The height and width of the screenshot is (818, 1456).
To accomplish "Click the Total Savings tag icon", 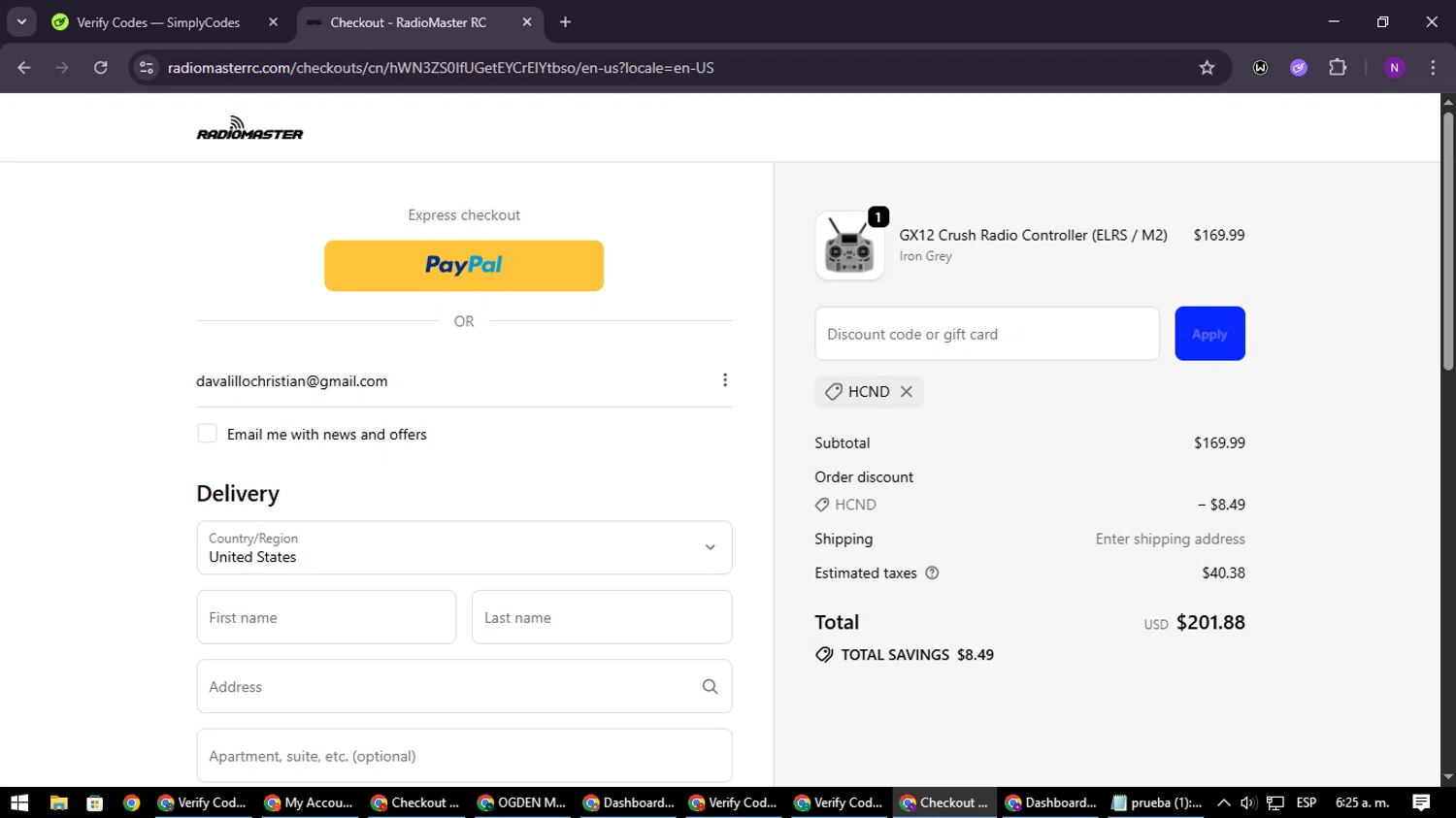I will (824, 655).
